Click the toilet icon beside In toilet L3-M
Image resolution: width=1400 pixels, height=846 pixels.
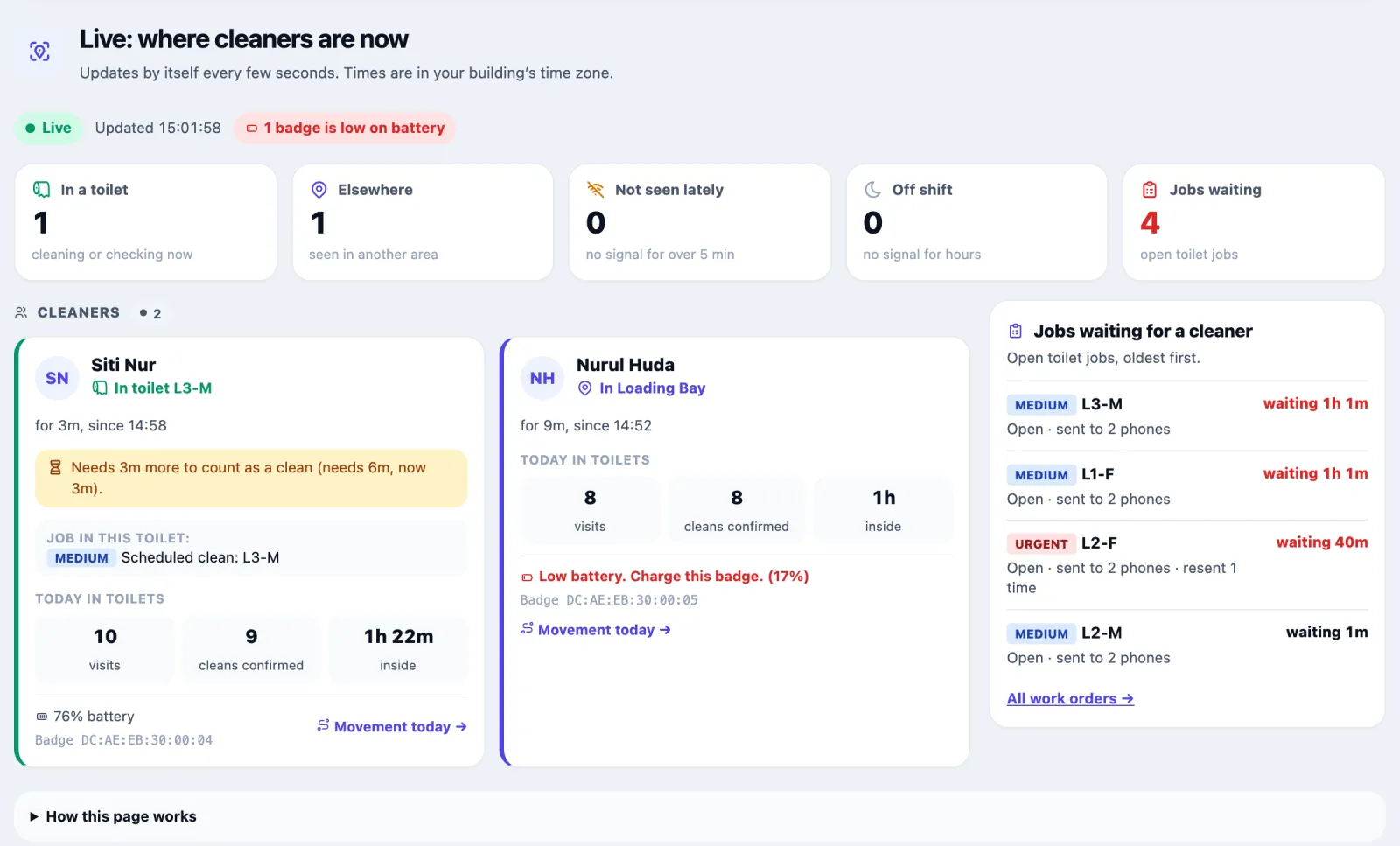(101, 388)
